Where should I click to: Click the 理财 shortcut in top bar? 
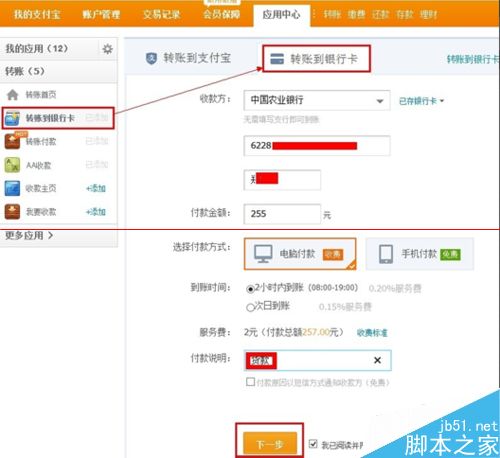(x=428, y=14)
